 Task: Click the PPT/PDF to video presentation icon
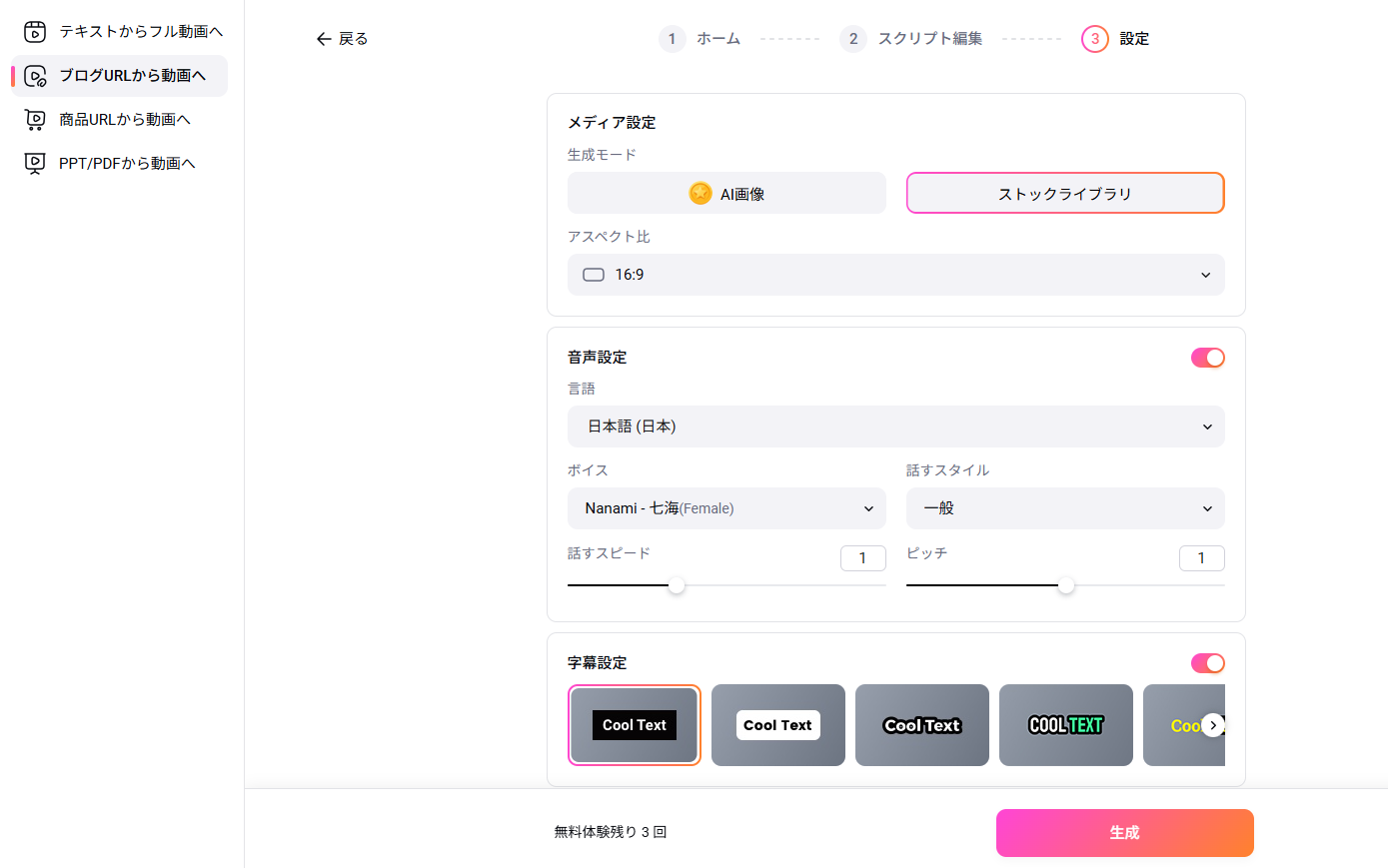35,164
